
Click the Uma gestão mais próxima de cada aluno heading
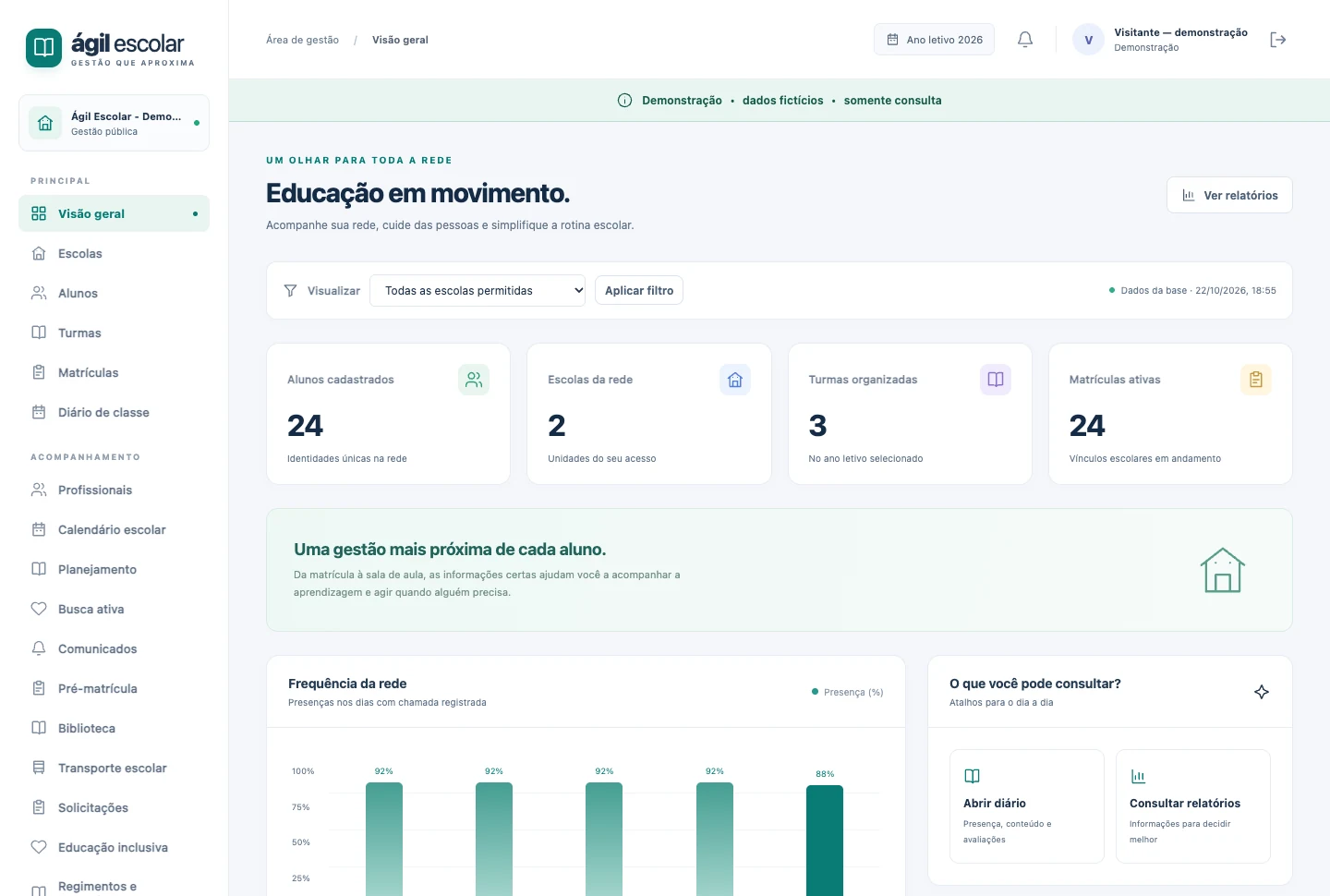tap(450, 550)
